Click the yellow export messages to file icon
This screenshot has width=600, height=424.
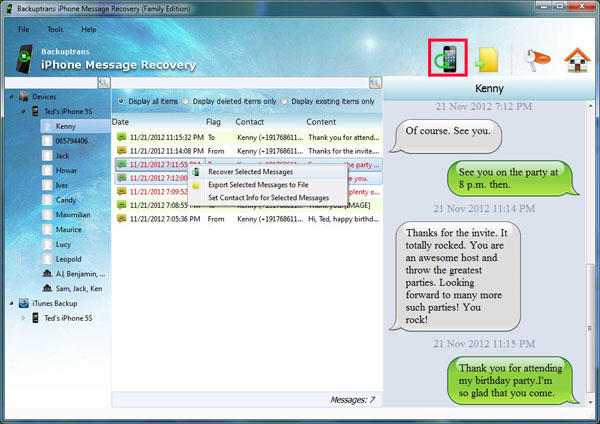point(487,59)
